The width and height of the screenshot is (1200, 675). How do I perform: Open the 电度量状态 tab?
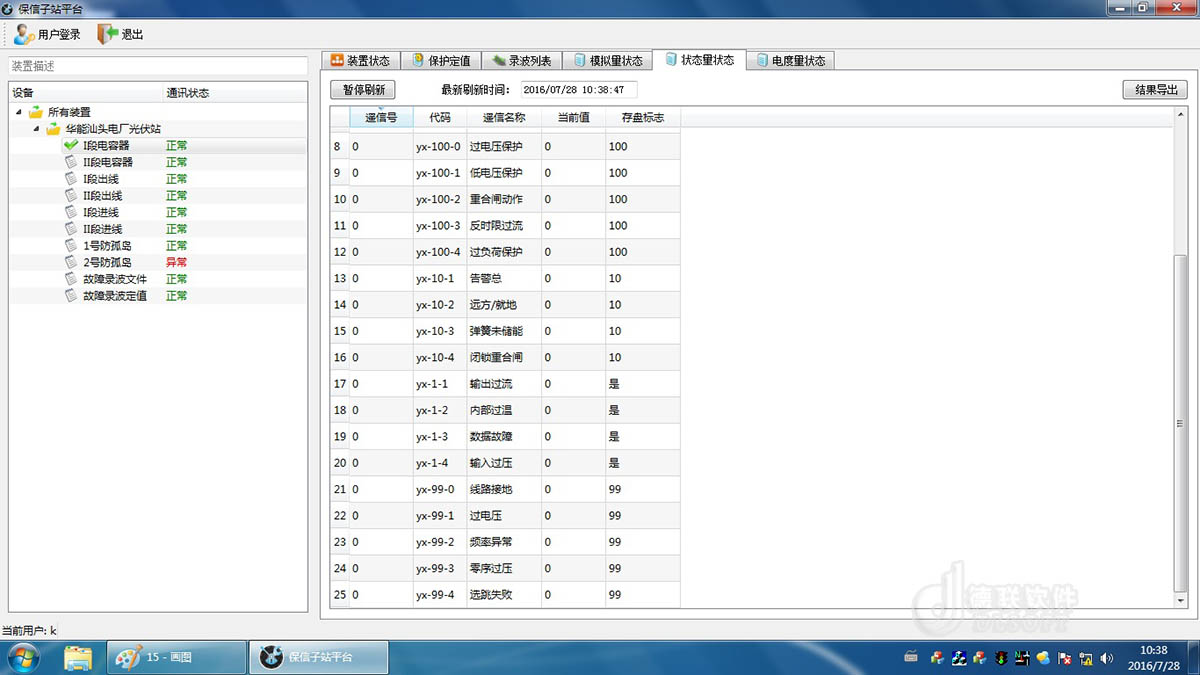point(789,61)
